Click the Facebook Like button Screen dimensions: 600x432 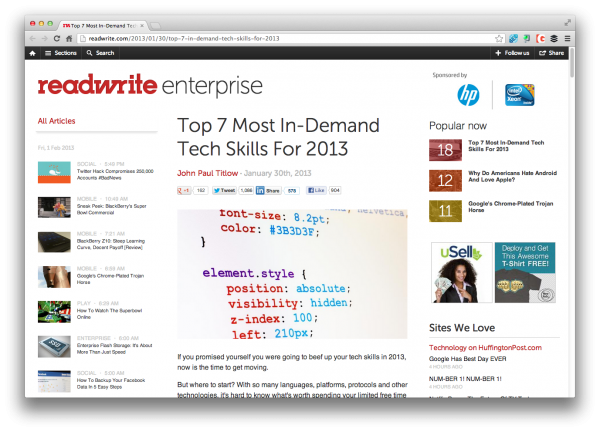(316, 190)
